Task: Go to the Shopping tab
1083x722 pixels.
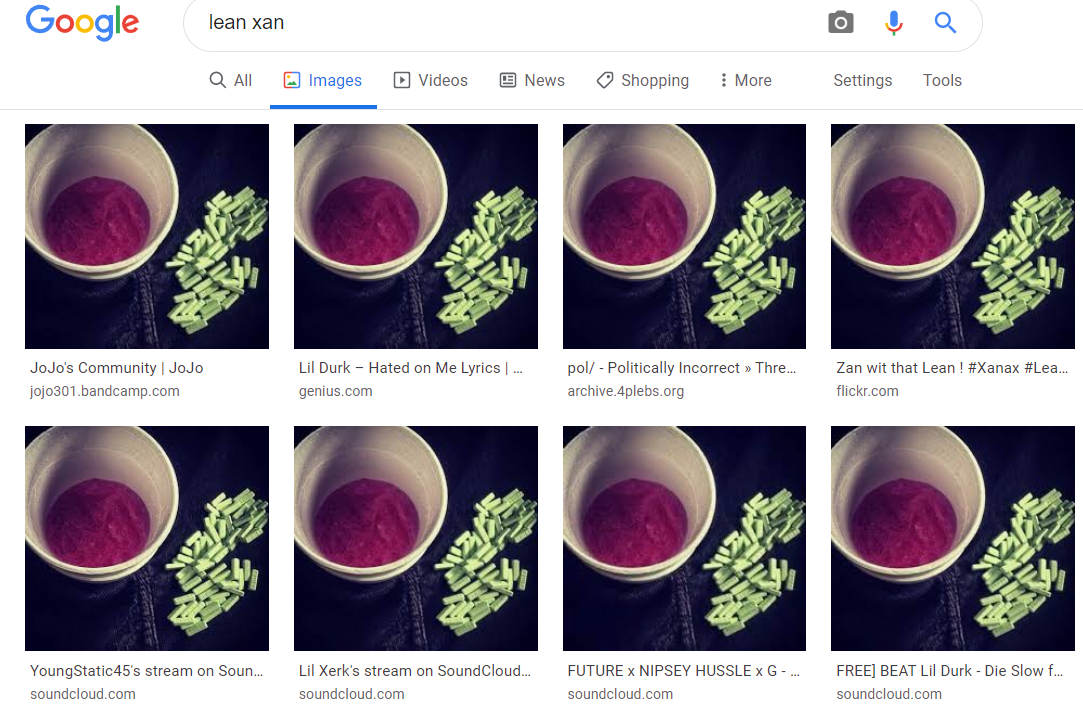Action: [x=643, y=81]
